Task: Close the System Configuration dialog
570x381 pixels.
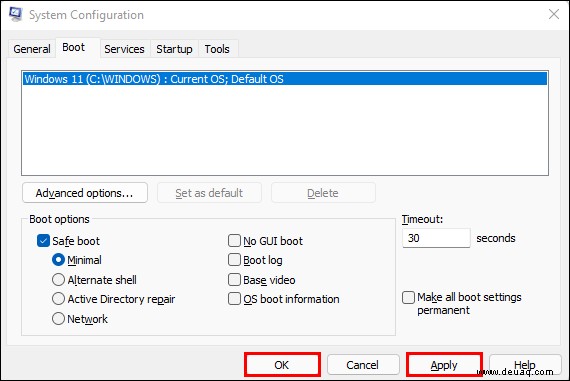Action: point(554,14)
